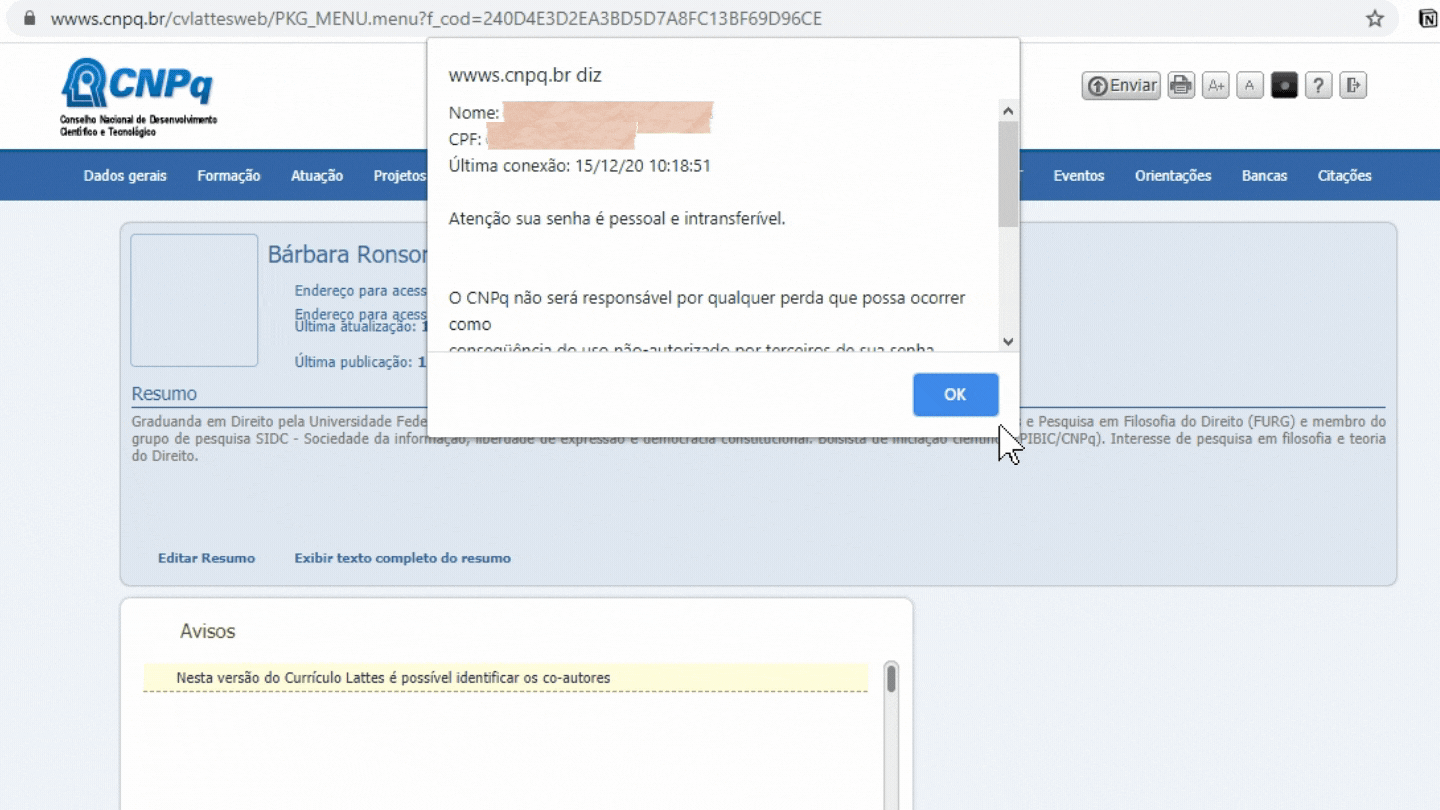The width and height of the screenshot is (1440, 810).
Task: Open the Citações menu
Action: pyautogui.click(x=1345, y=175)
